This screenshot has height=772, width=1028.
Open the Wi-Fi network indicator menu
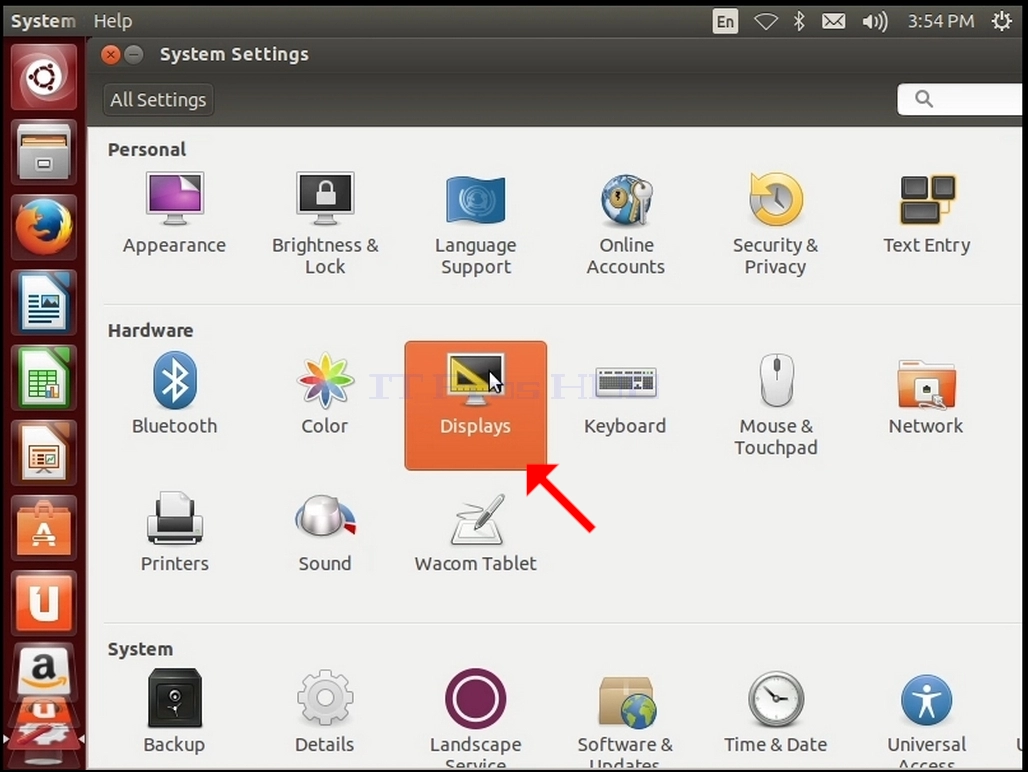tap(765, 22)
